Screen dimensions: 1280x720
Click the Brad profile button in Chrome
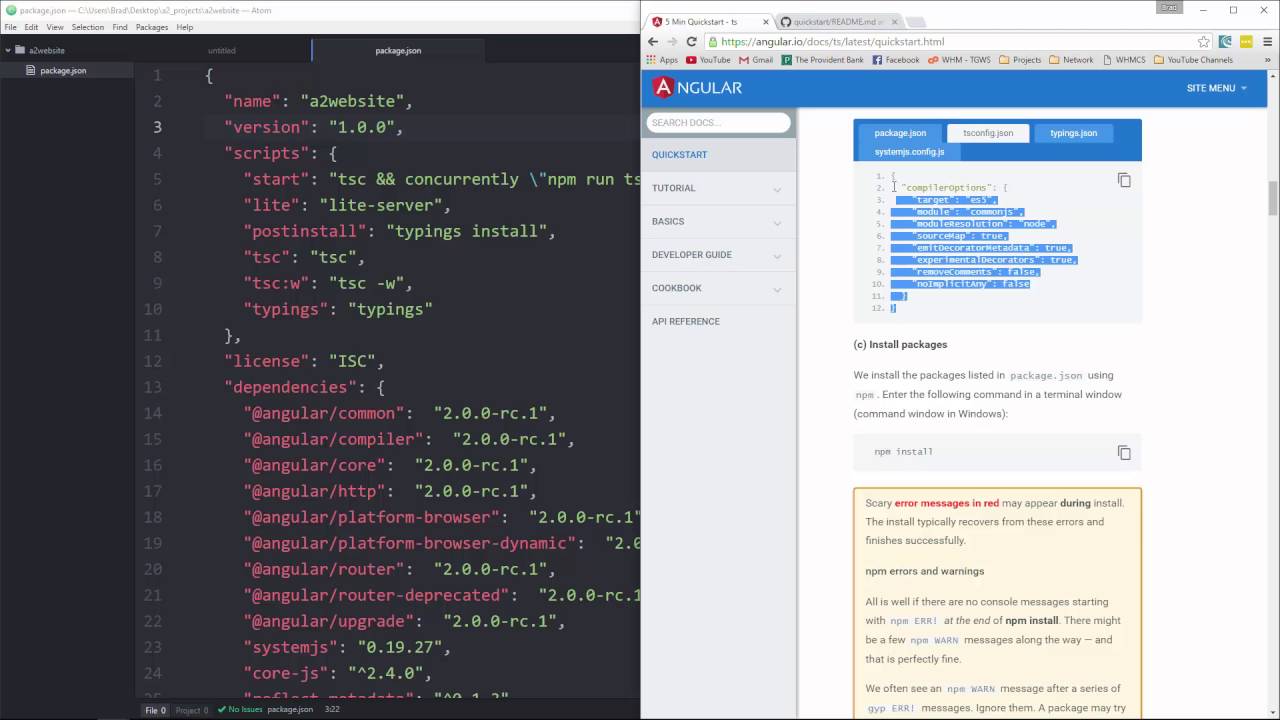pos(1169,8)
